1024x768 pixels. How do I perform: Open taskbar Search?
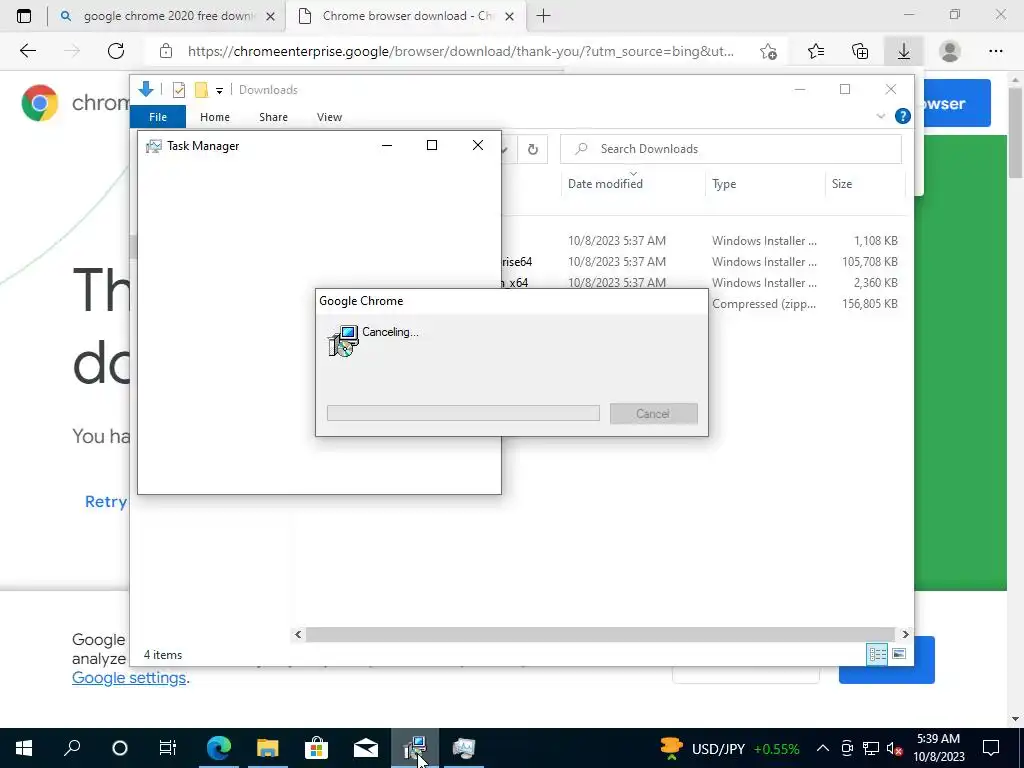pos(72,748)
